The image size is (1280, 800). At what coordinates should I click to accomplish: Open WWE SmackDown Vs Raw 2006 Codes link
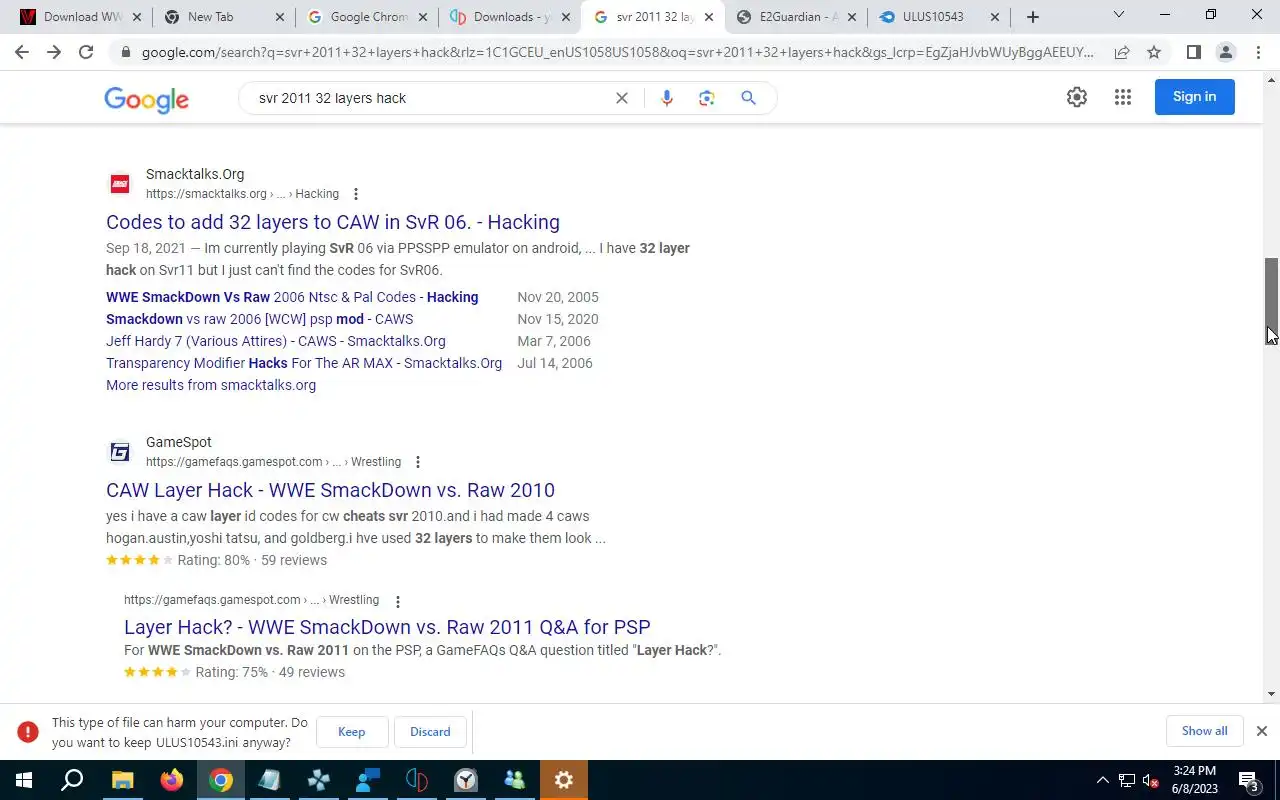tap(292, 297)
